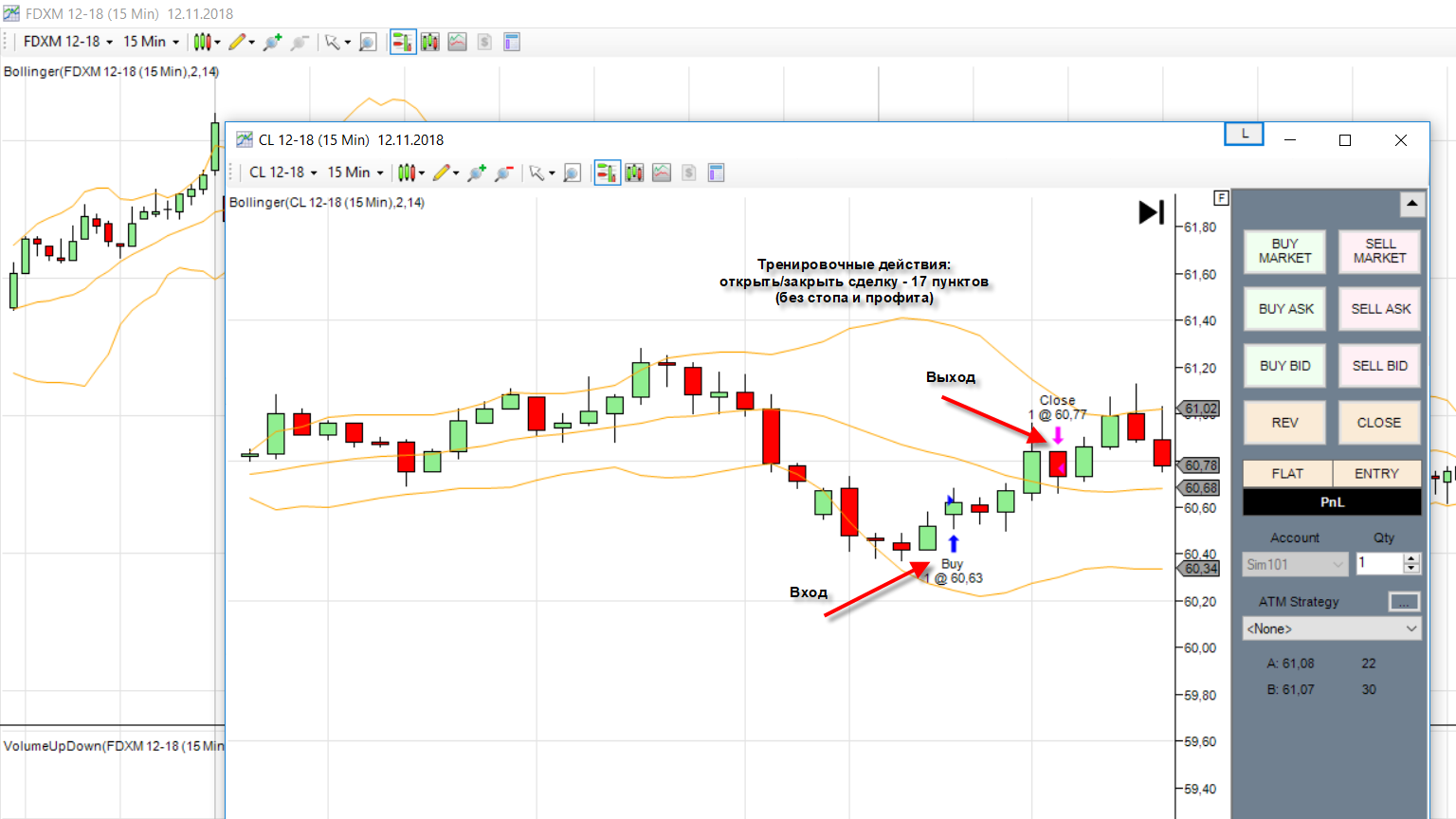
Task: Click the SELL MARKET button
Action: point(1379,251)
